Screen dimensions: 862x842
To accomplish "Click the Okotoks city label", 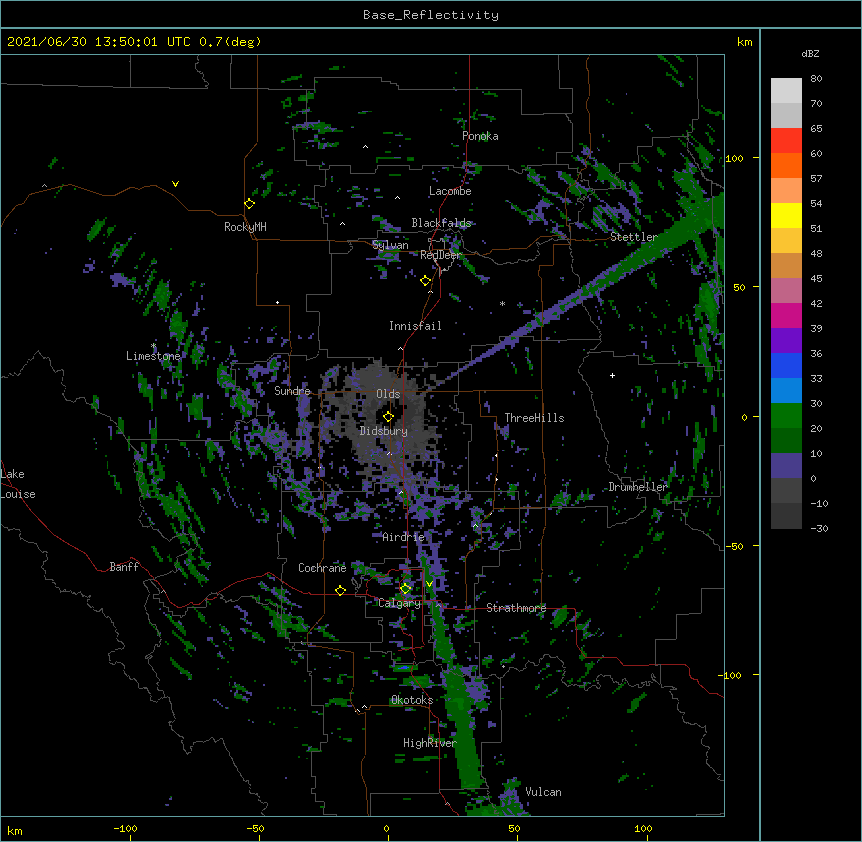I will (x=412, y=700).
